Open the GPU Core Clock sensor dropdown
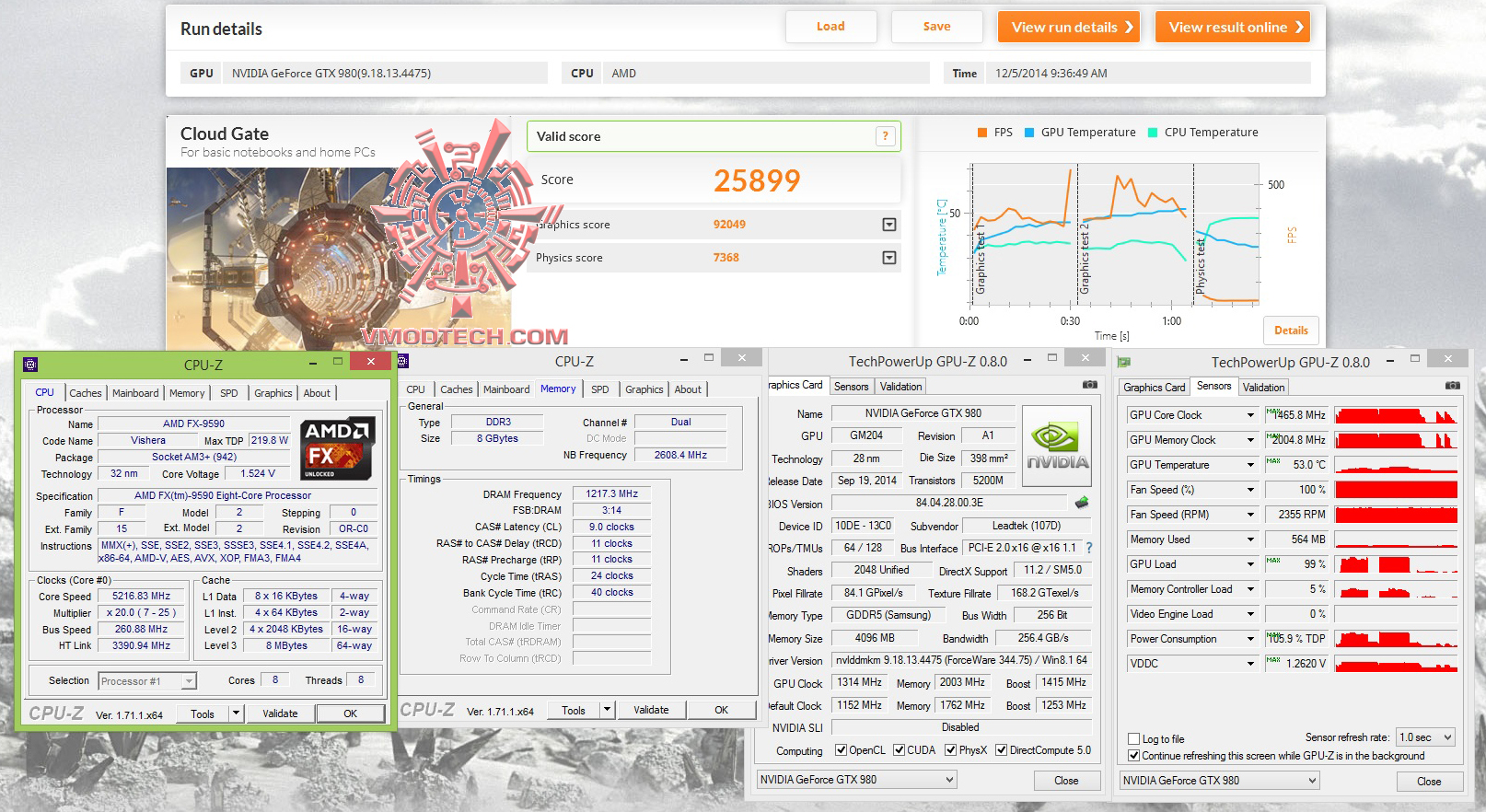The image size is (1486, 812). 1250,415
